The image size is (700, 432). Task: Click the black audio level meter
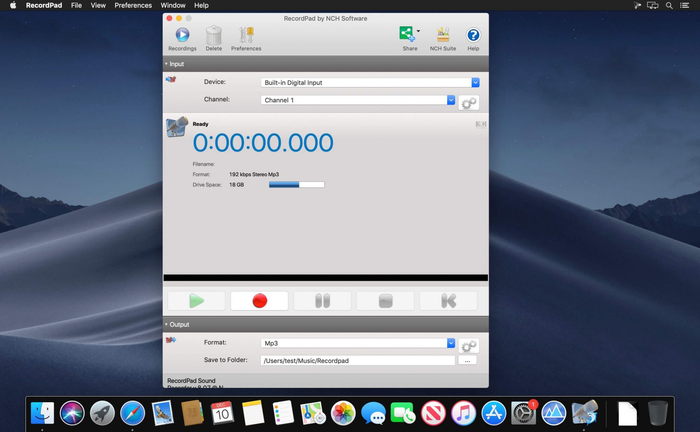pyautogui.click(x=325, y=278)
